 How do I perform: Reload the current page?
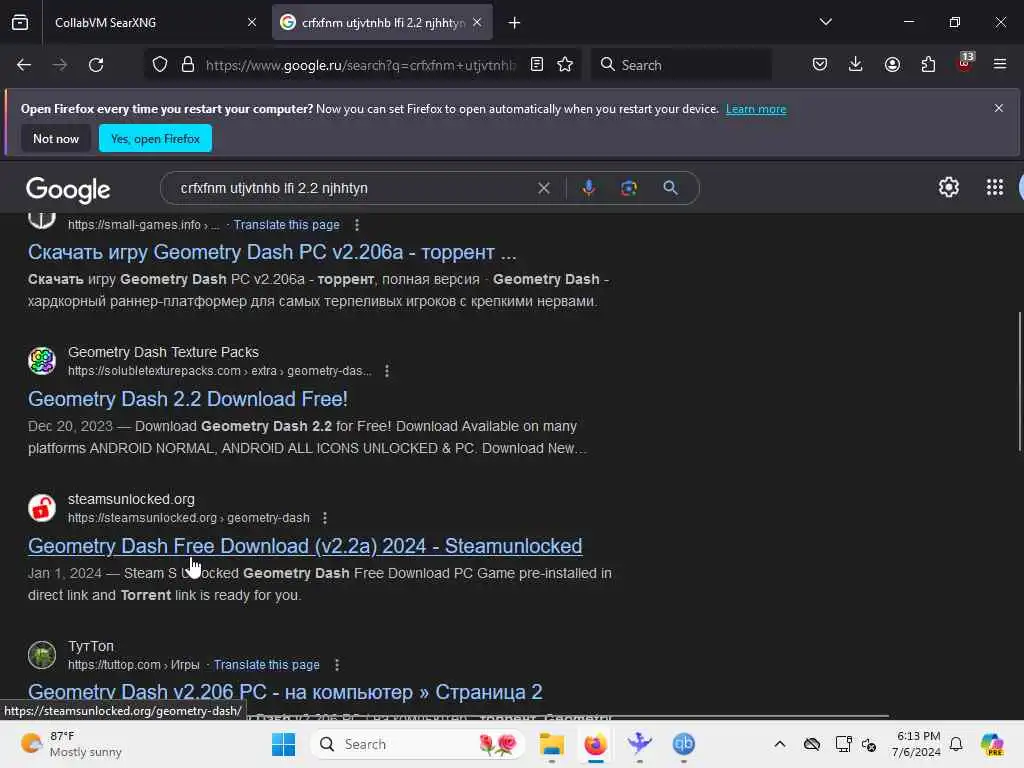click(x=96, y=65)
